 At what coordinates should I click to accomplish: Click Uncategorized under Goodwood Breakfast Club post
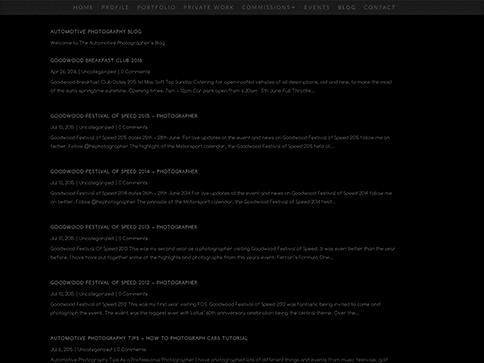(x=99, y=72)
